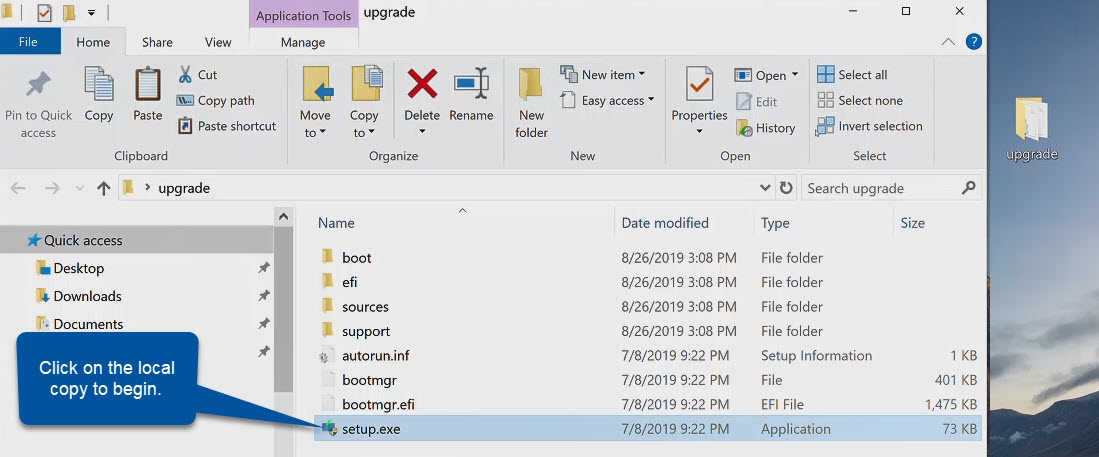Screen dimensions: 1099x457
Task: Click the Up arrow navigation button
Action: coord(104,188)
